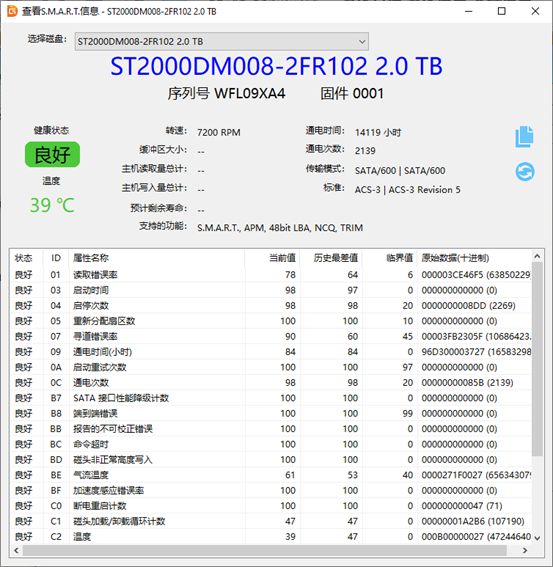Click the horizontal scrollbar thumb
Screen dimensions: 553x567
pyautogui.click(x=264, y=550)
